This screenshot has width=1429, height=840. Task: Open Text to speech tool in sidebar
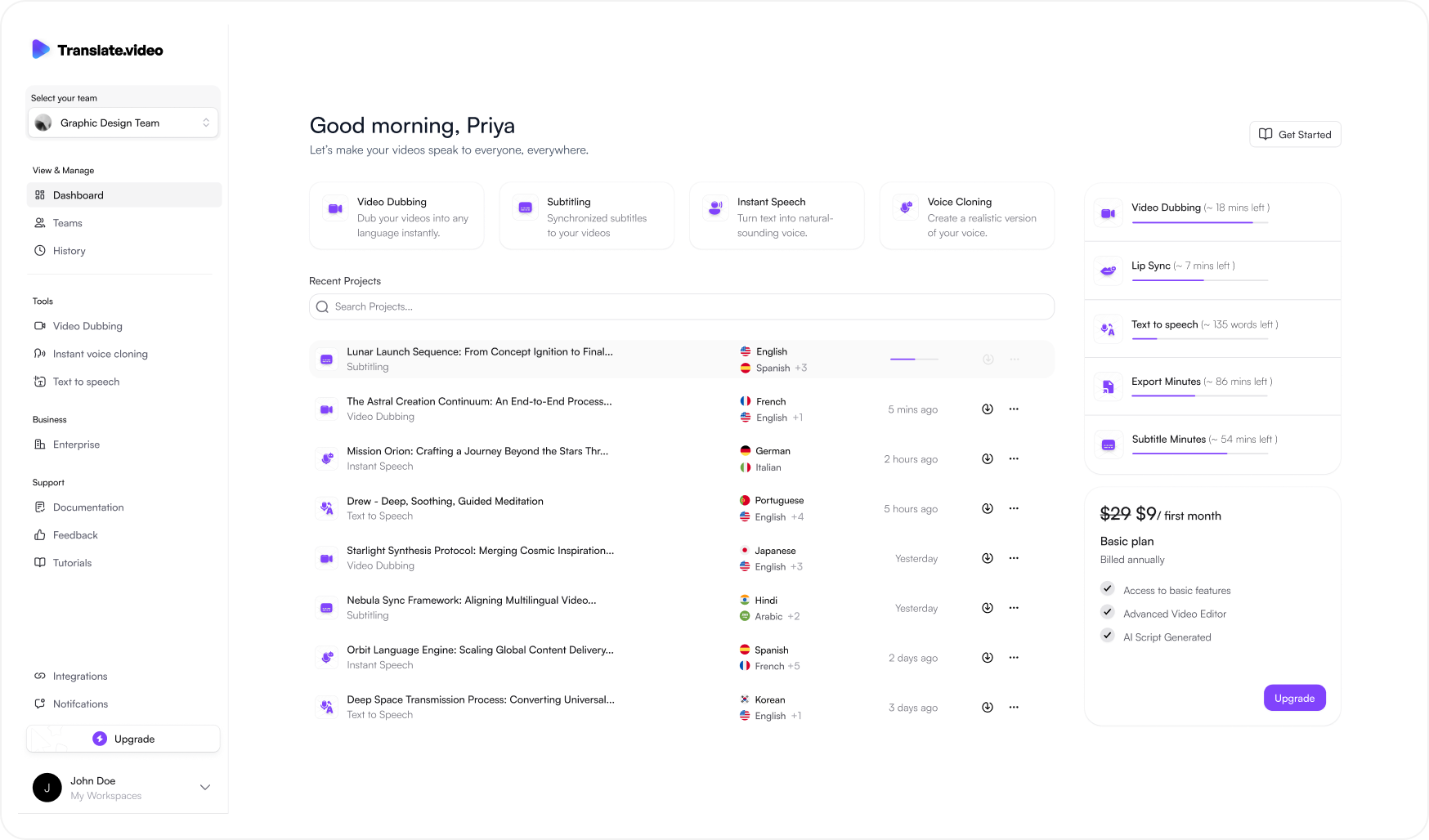click(77, 382)
